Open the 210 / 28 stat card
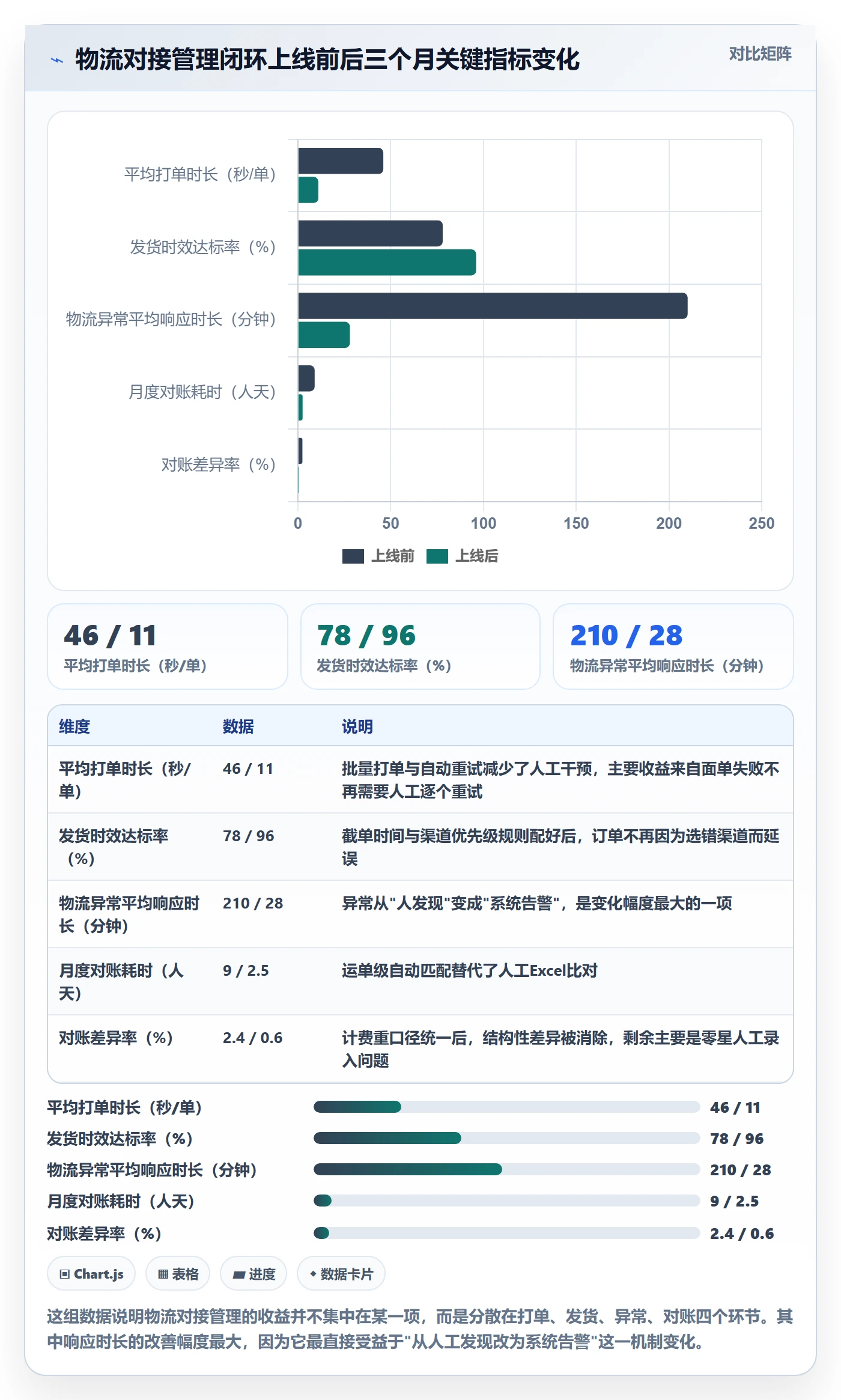841x1400 pixels. pyautogui.click(x=673, y=647)
